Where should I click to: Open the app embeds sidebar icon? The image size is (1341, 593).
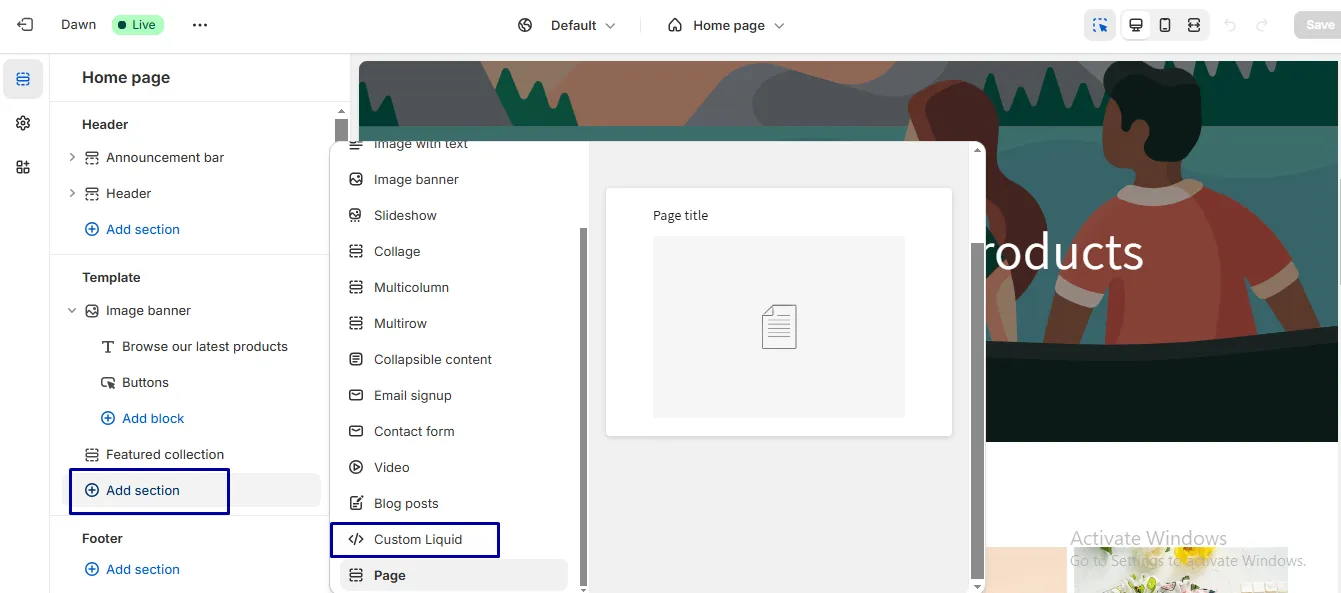pos(23,167)
